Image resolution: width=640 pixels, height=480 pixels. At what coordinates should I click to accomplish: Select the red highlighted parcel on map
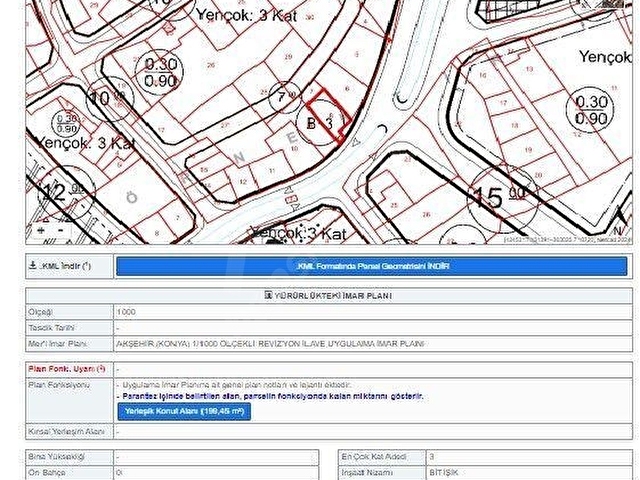[329, 116]
